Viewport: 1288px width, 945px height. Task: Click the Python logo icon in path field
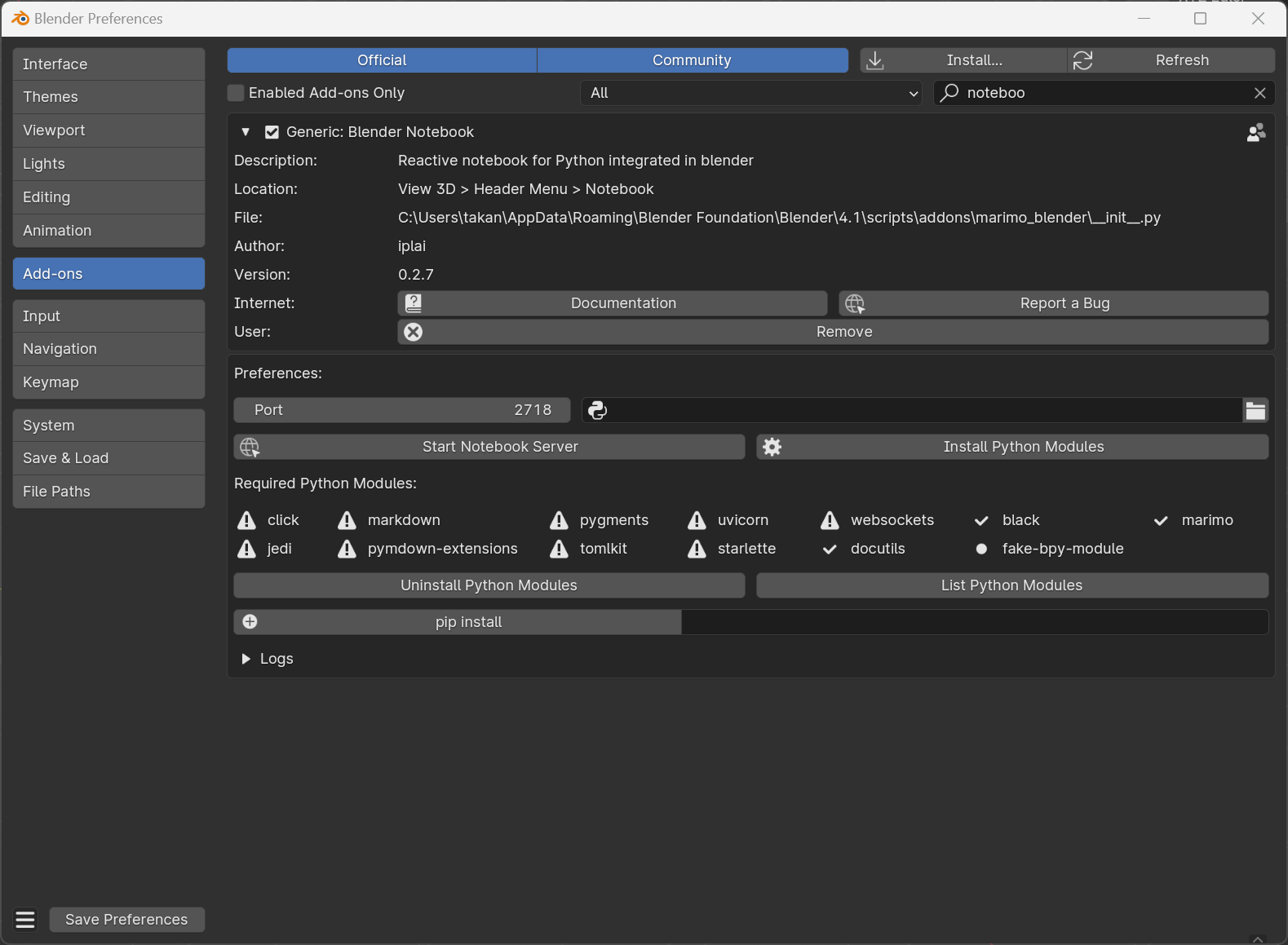(x=597, y=410)
